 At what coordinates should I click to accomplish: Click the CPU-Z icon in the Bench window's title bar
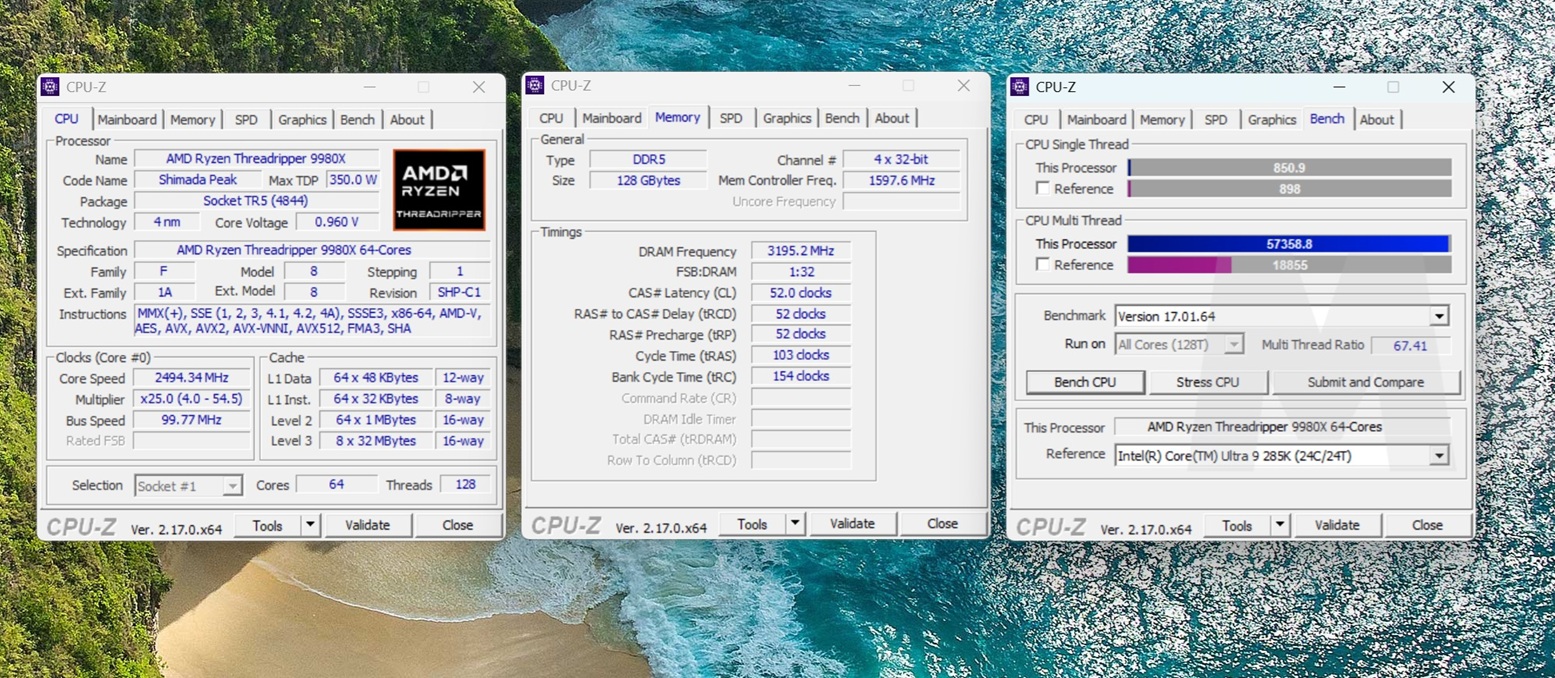pos(1020,87)
